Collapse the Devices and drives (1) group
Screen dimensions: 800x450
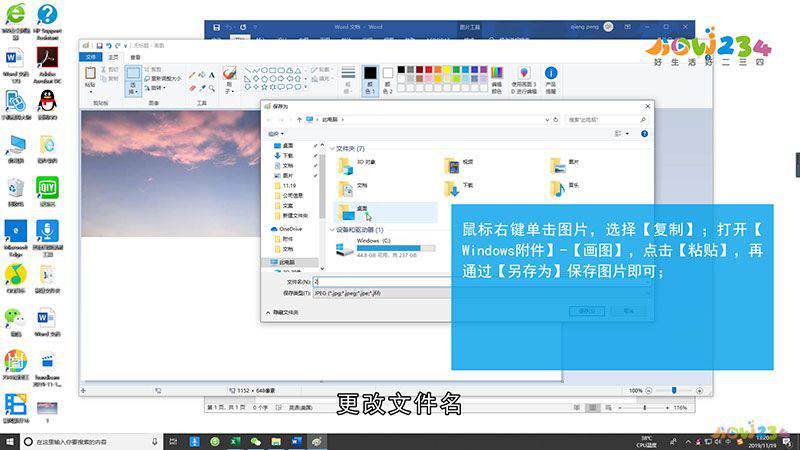(332, 230)
